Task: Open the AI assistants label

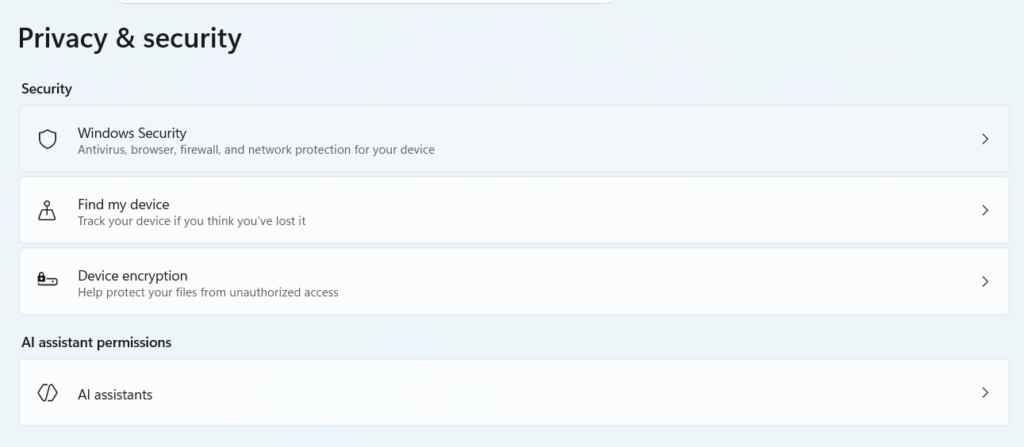Action: tap(115, 394)
